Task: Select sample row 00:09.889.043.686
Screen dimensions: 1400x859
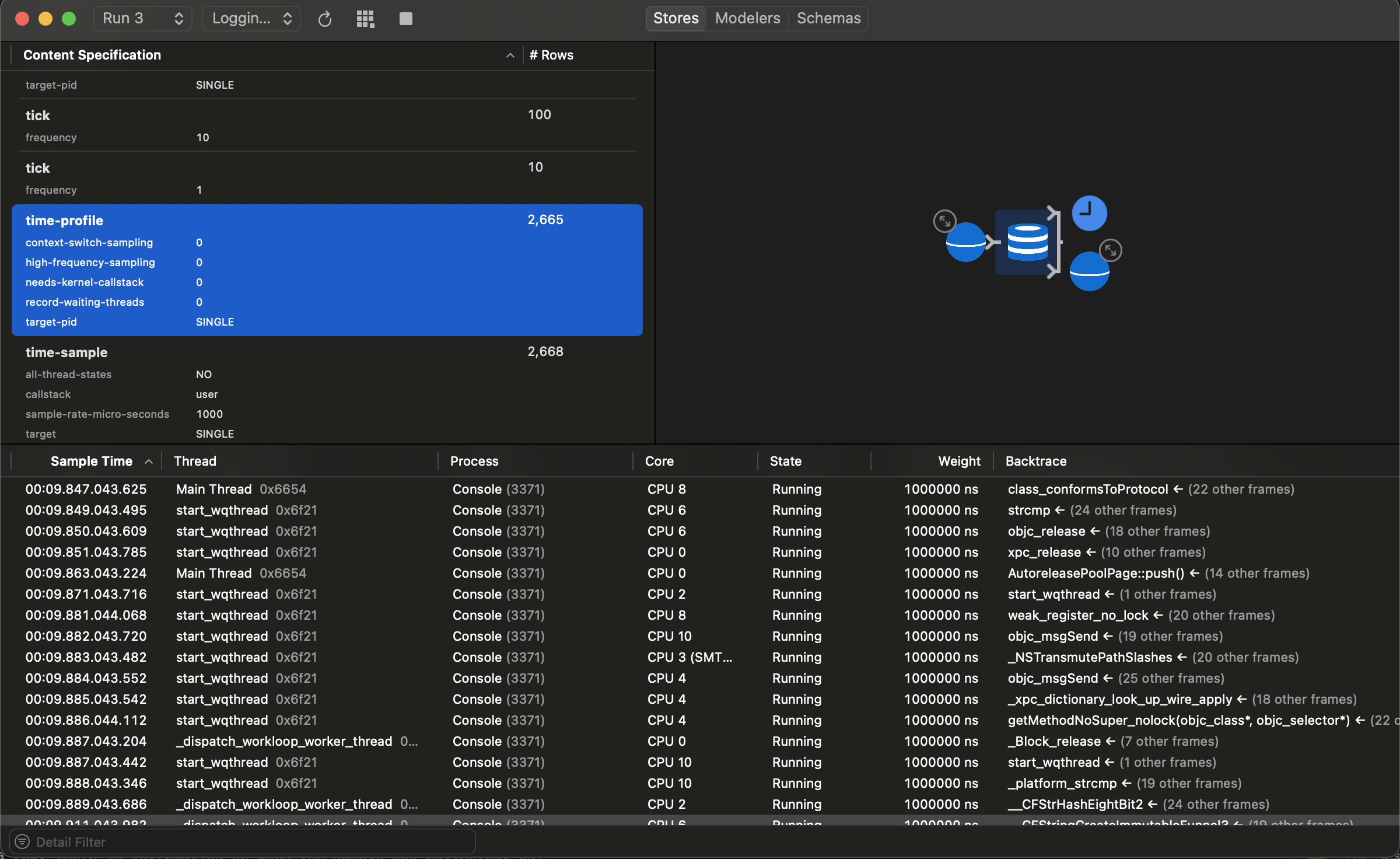Action: [700, 804]
